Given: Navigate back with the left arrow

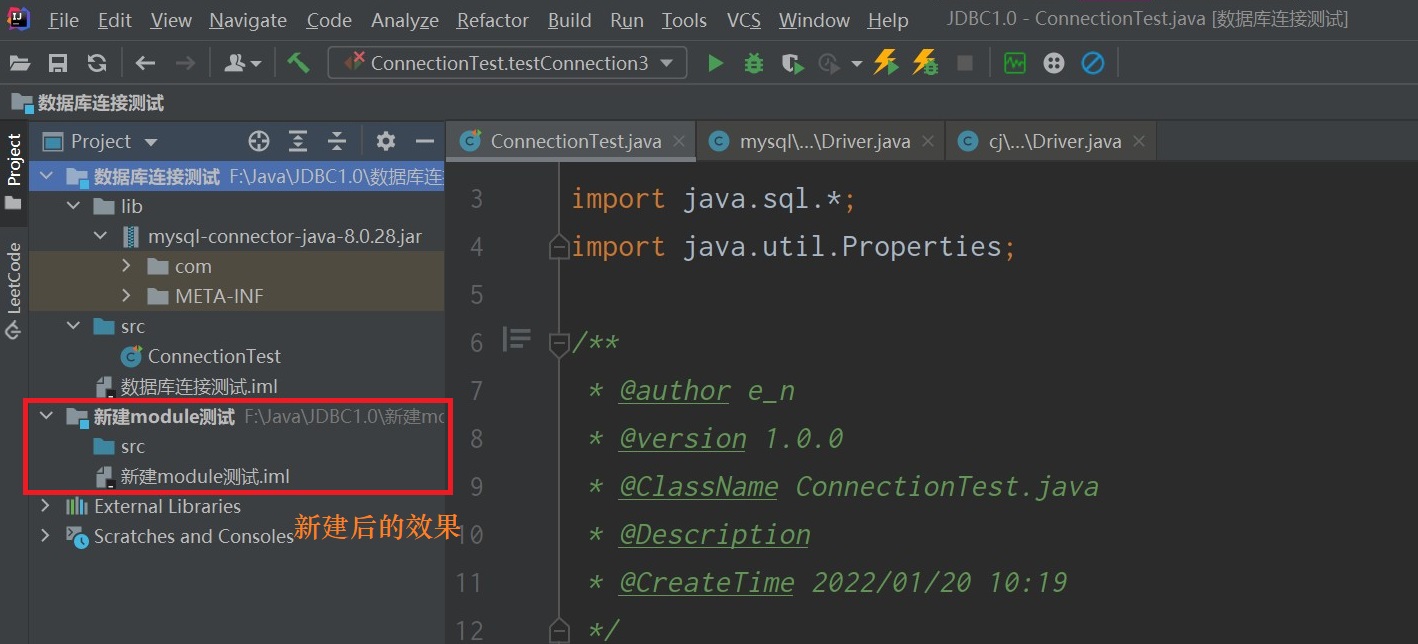Looking at the screenshot, I should [x=146, y=63].
